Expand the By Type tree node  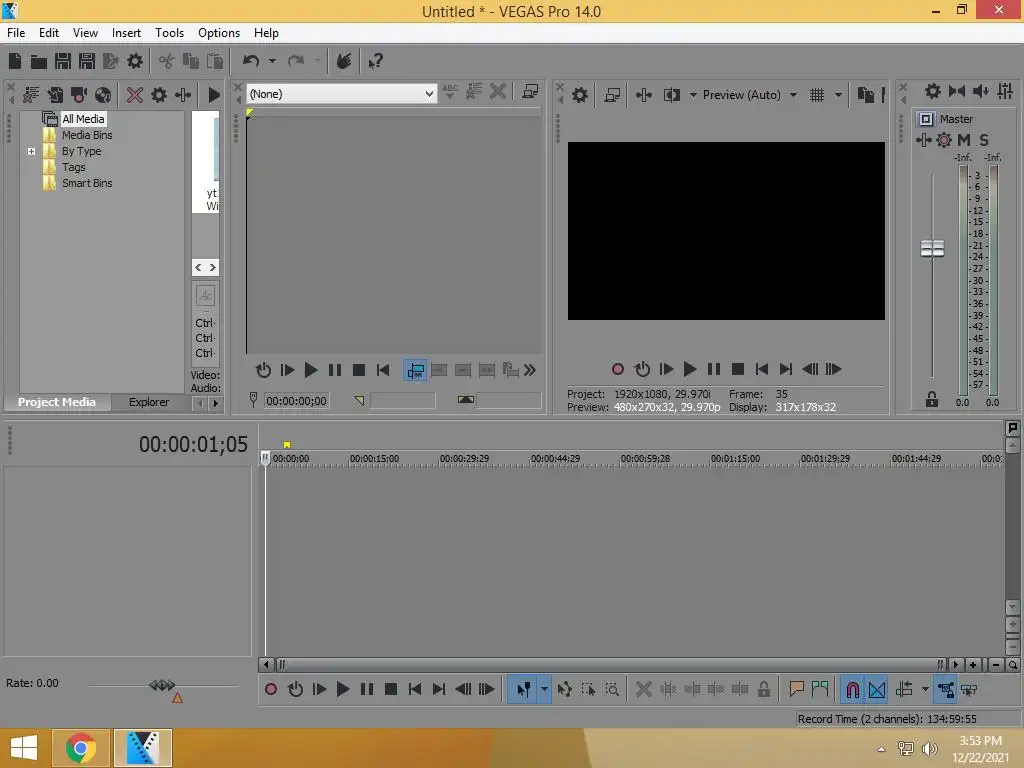[x=31, y=151]
